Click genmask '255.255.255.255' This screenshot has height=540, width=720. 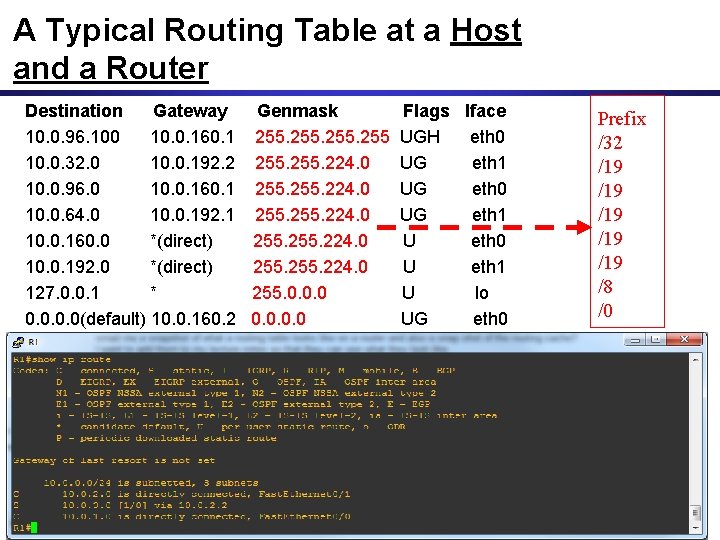pos(322,137)
